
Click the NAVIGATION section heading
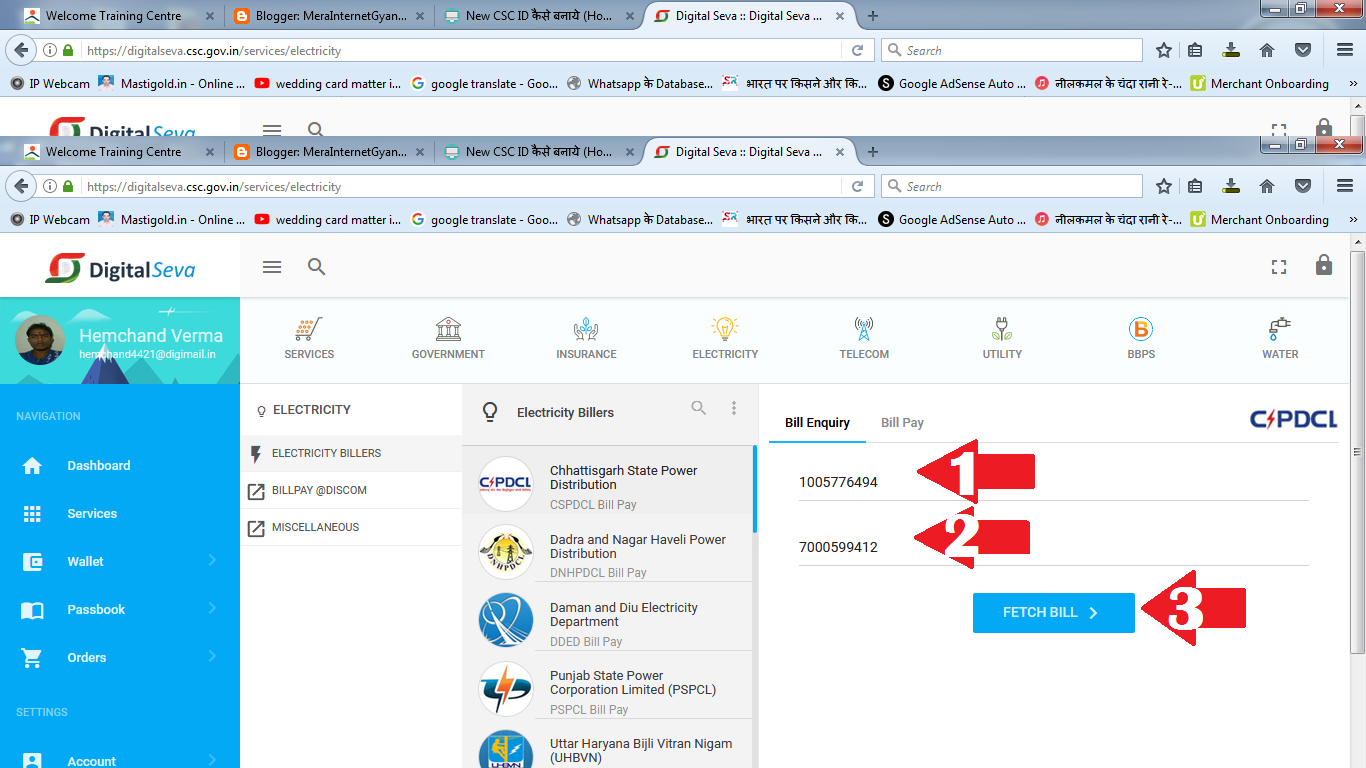(x=48, y=416)
